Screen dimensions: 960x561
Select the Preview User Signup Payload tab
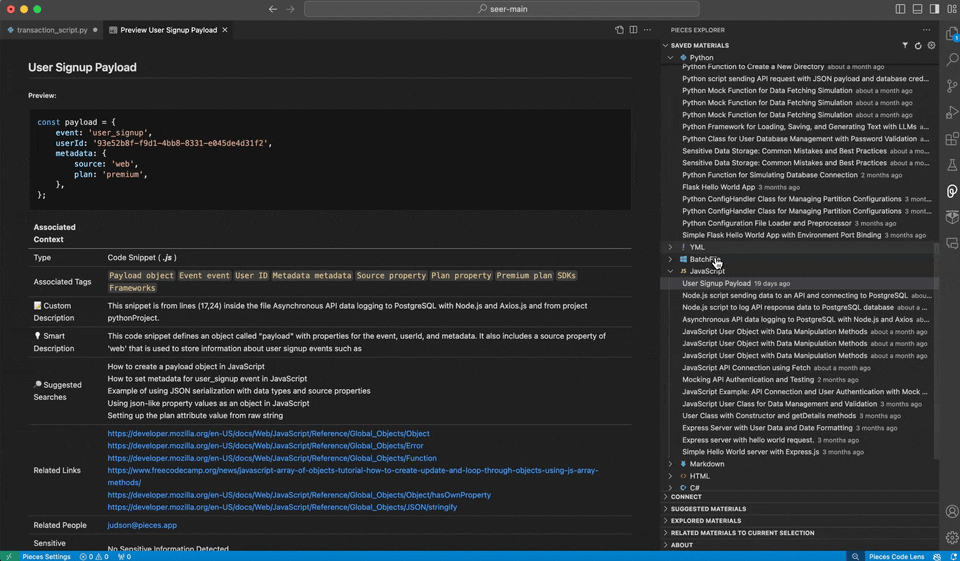[x=168, y=29]
